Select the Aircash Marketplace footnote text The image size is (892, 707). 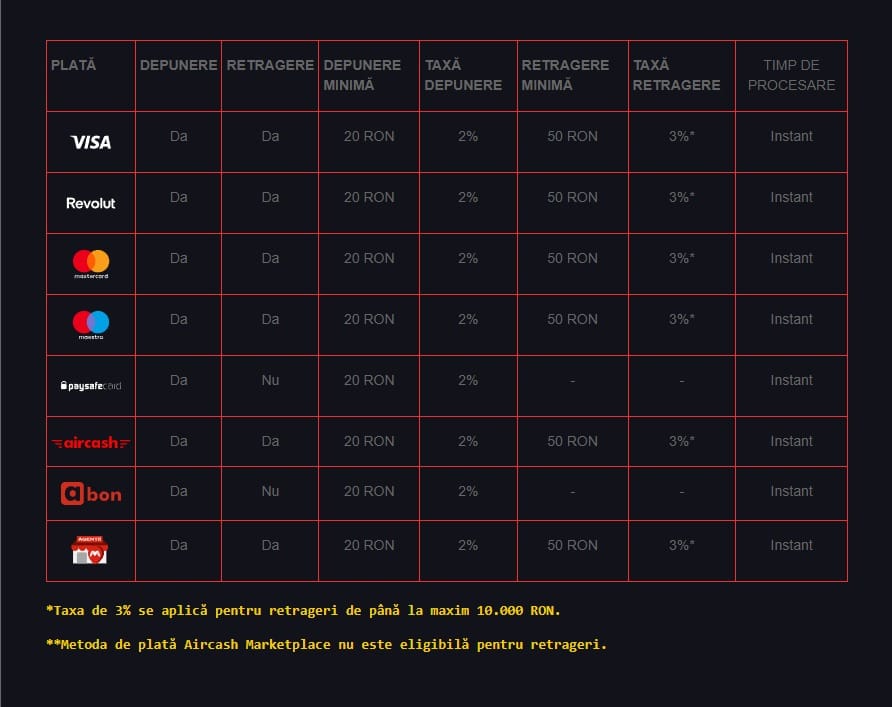tap(326, 644)
